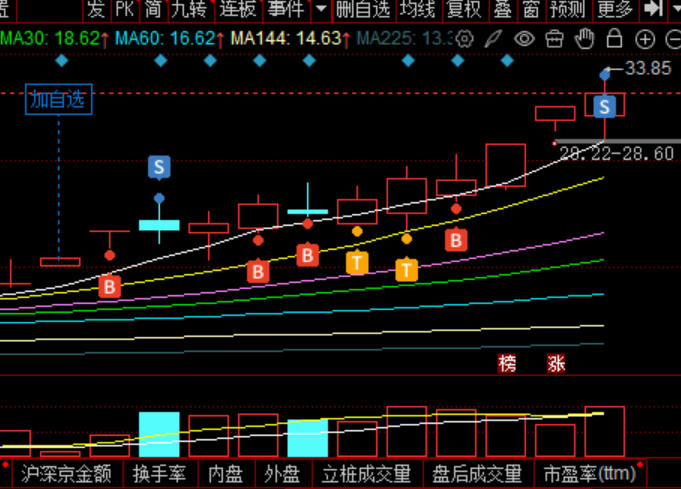This screenshot has width=681, height=489.
Task: Toggle the chart lock icon
Action: (x=615, y=39)
